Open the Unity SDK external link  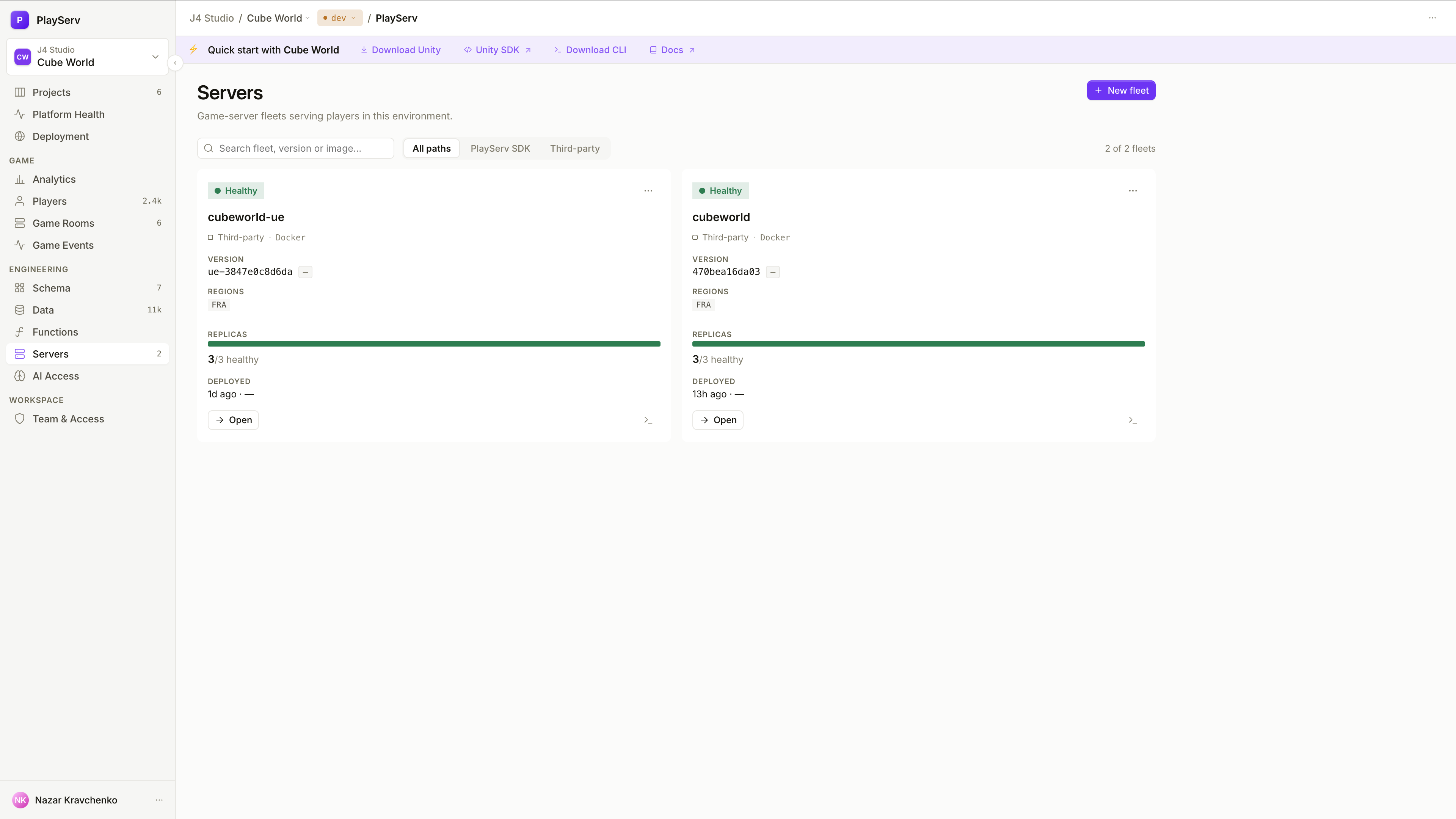pos(497,50)
